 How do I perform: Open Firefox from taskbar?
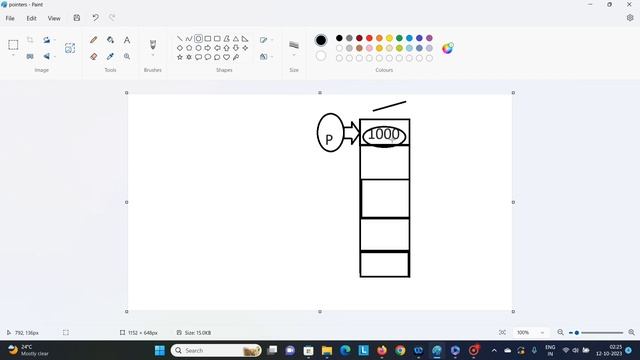pos(382,350)
